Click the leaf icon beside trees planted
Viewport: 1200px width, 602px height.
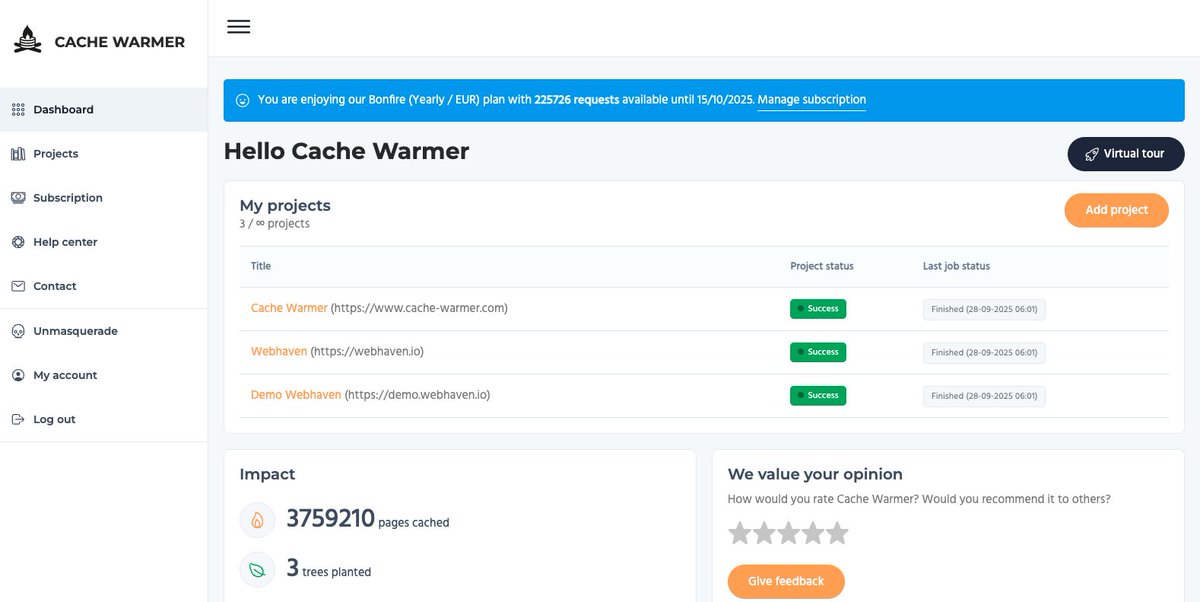257,570
